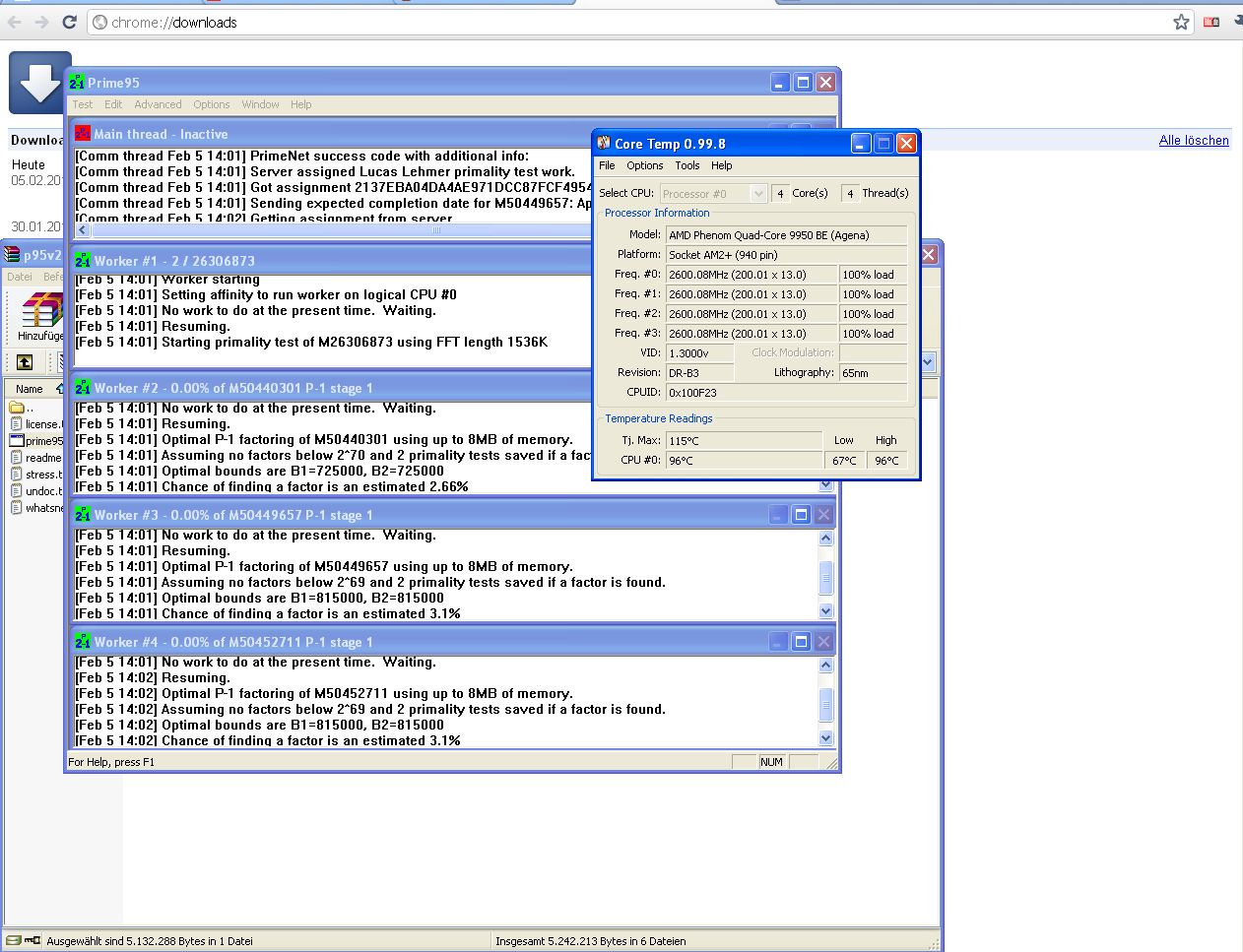Bookmark this page with the star icon
The width and height of the screenshot is (1243, 952).
point(1181,22)
